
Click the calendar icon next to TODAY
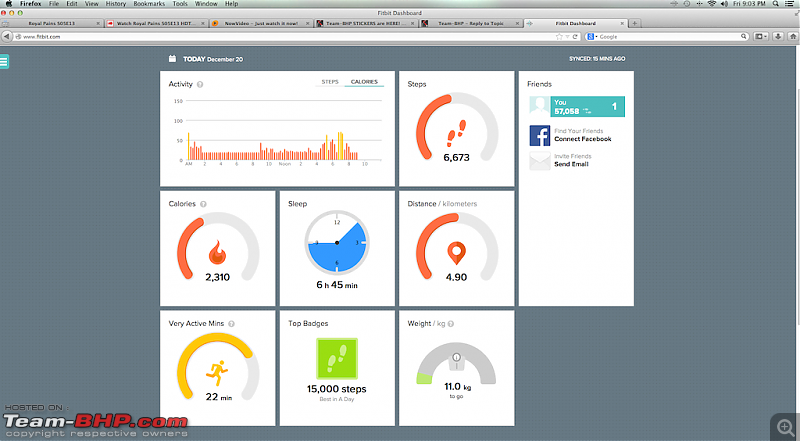[x=172, y=59]
